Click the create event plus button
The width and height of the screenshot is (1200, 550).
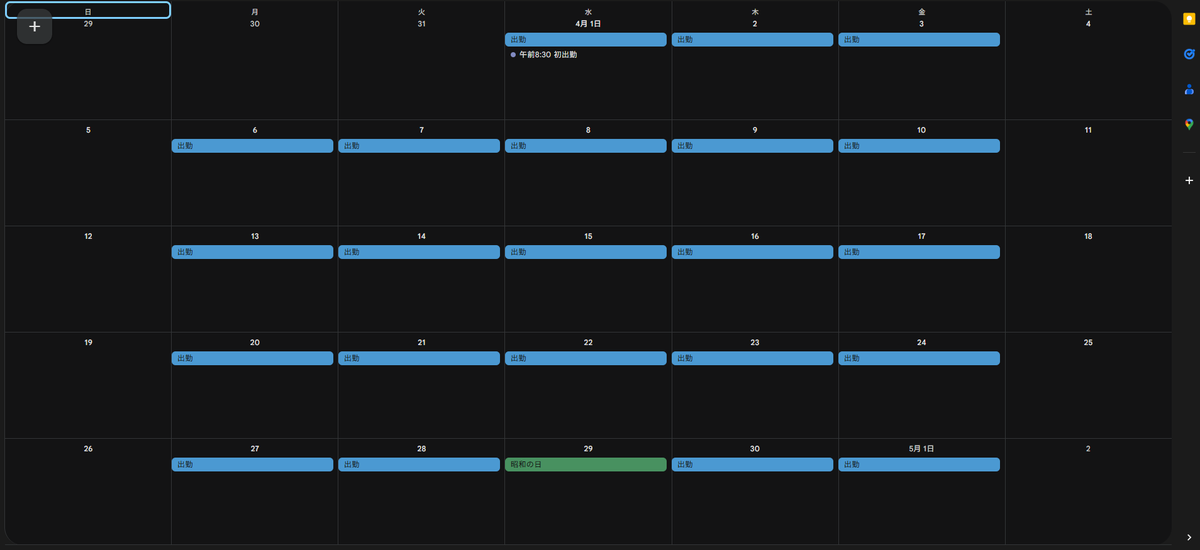click(34, 26)
